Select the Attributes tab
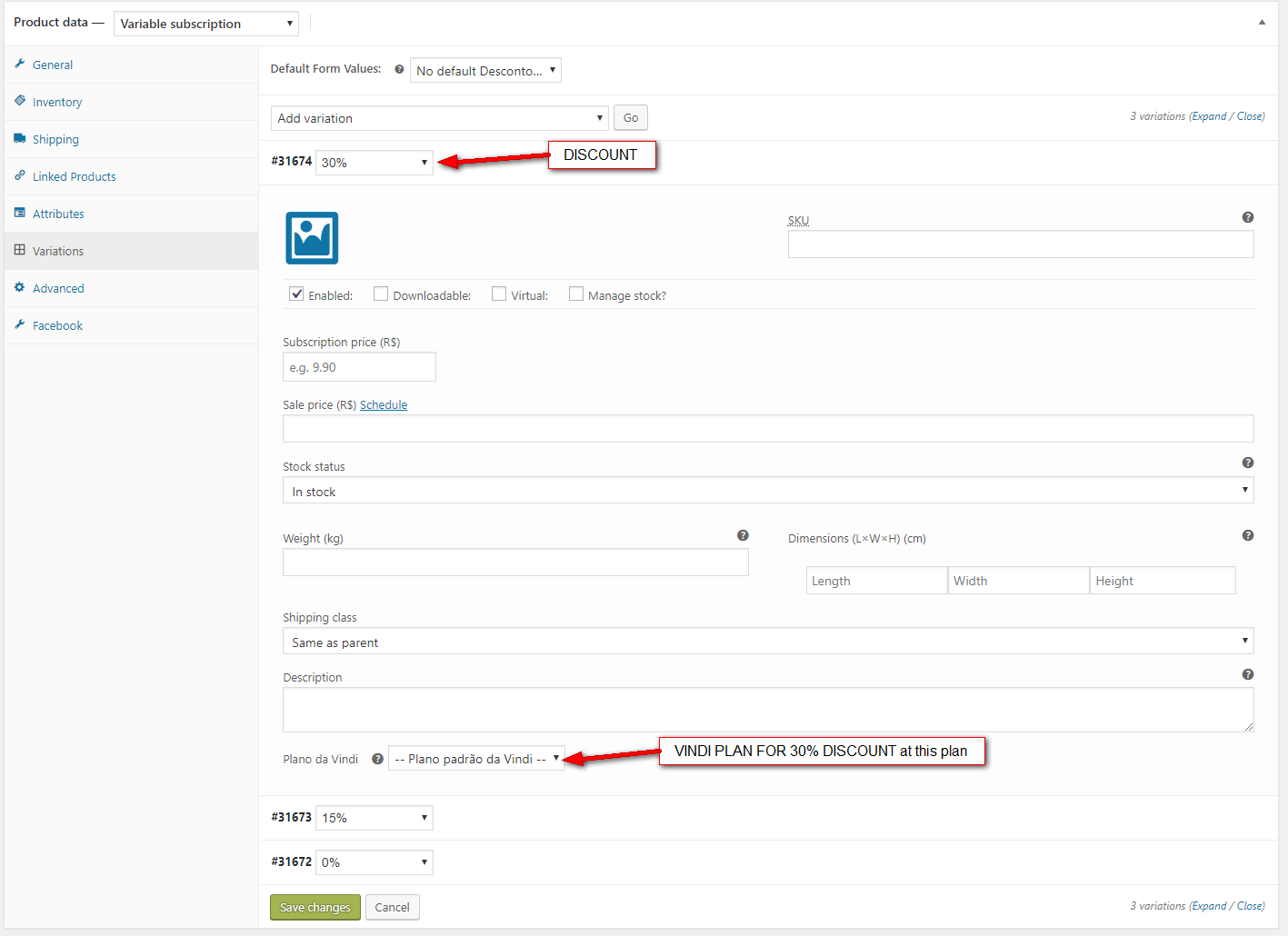1288x936 pixels. [131, 214]
